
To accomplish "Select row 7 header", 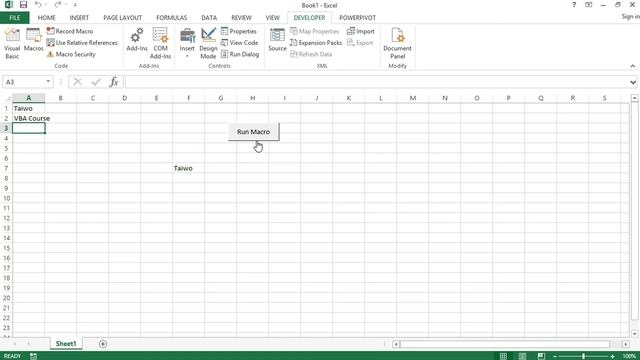I will pyautogui.click(x=6, y=168).
